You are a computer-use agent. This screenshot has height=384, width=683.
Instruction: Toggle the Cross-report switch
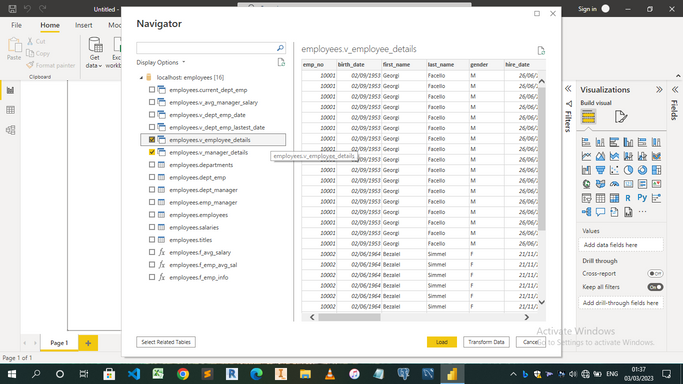point(655,274)
